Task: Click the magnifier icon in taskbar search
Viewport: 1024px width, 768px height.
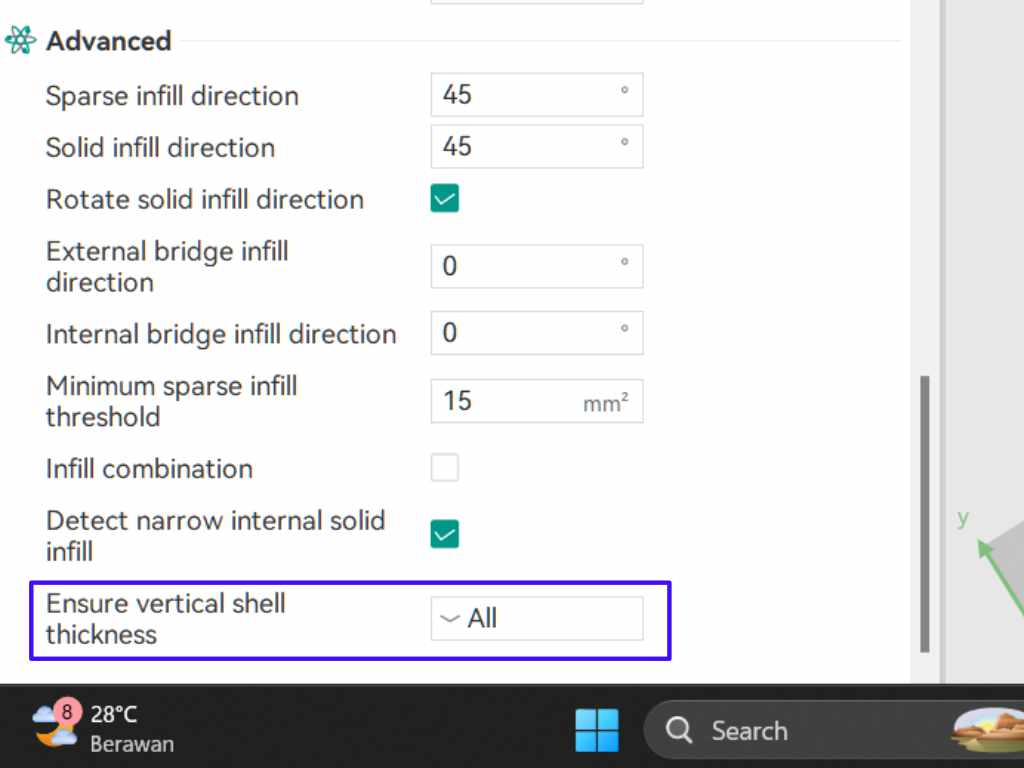Action: pos(679,731)
